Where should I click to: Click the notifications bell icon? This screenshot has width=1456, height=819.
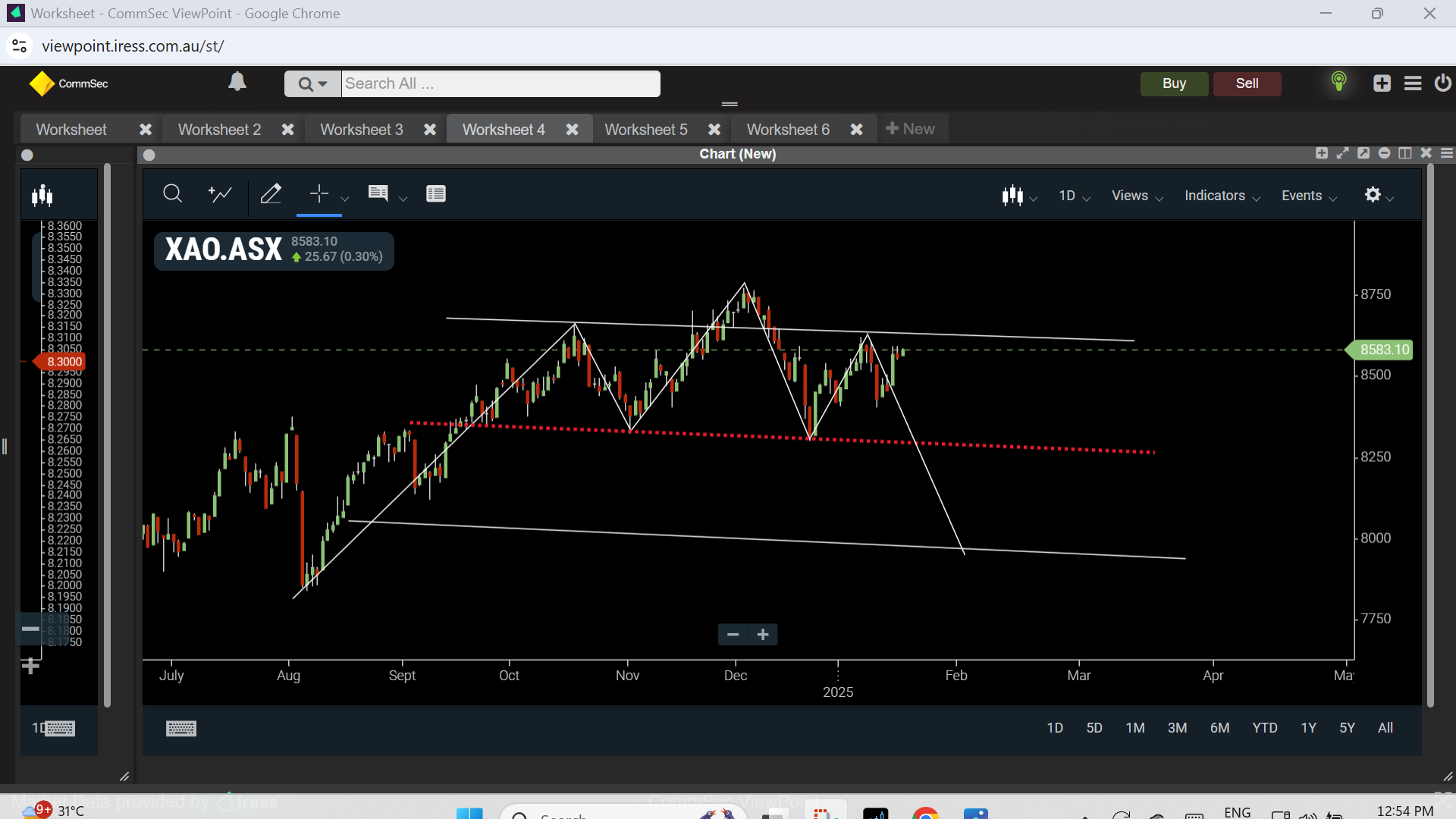237,81
